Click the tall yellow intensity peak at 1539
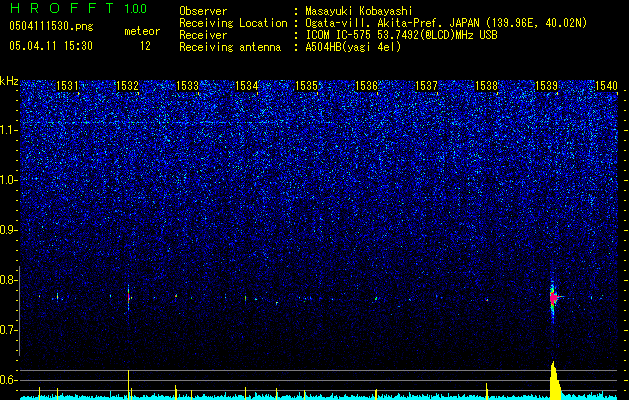629x400 pixels. point(555,380)
